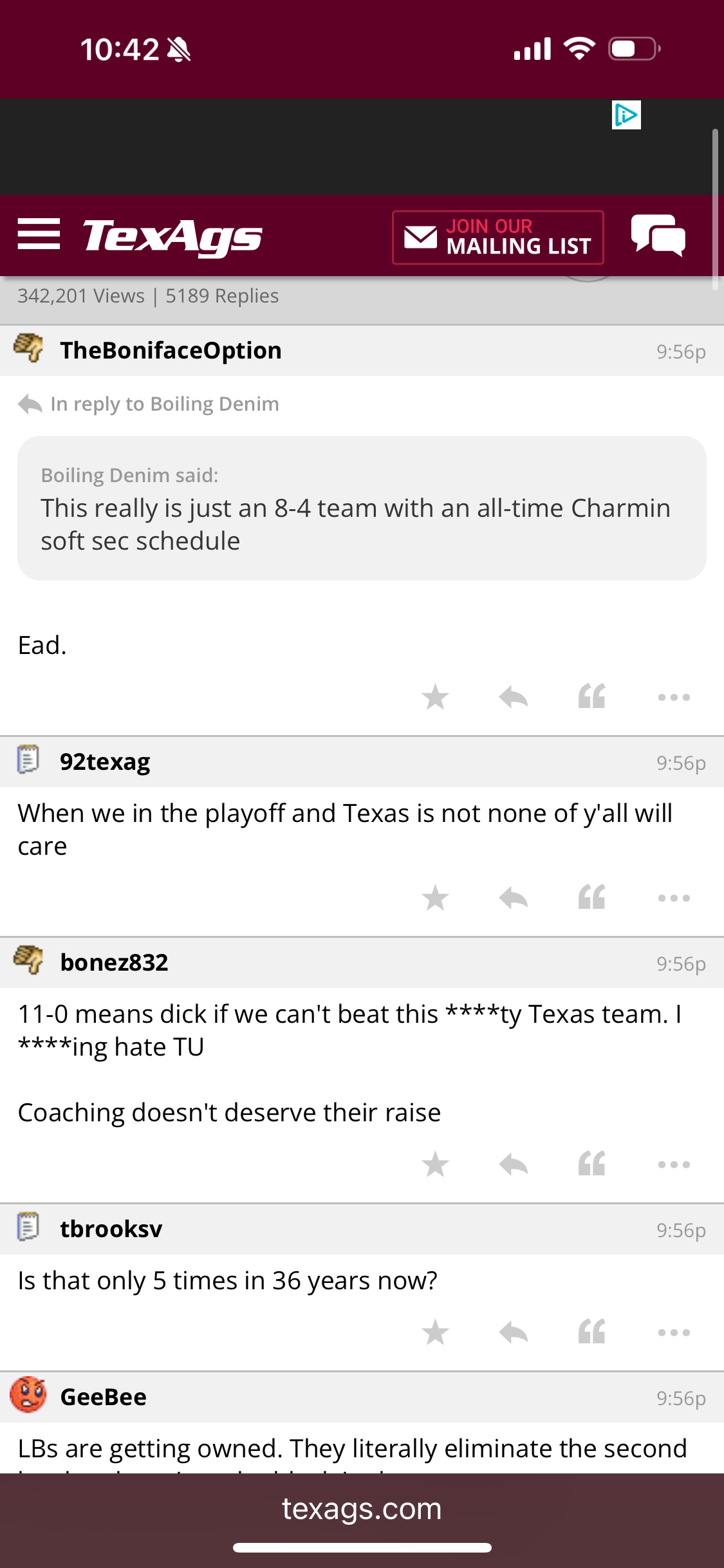Open the chat bubbles forum icon
The image size is (724, 1568).
coord(658,236)
